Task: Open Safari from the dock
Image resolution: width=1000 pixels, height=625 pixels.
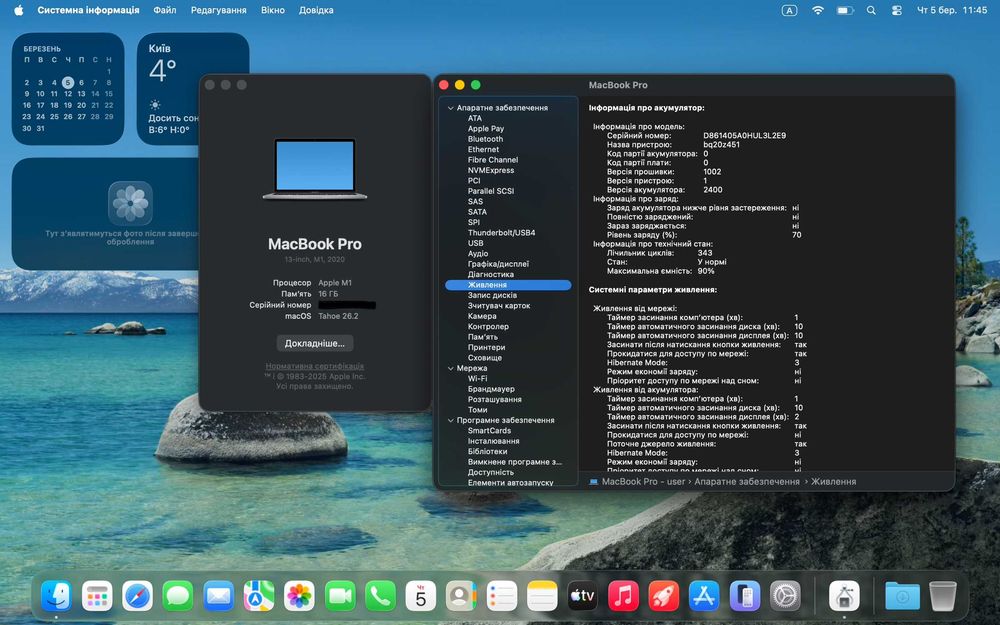Action: [x=137, y=596]
